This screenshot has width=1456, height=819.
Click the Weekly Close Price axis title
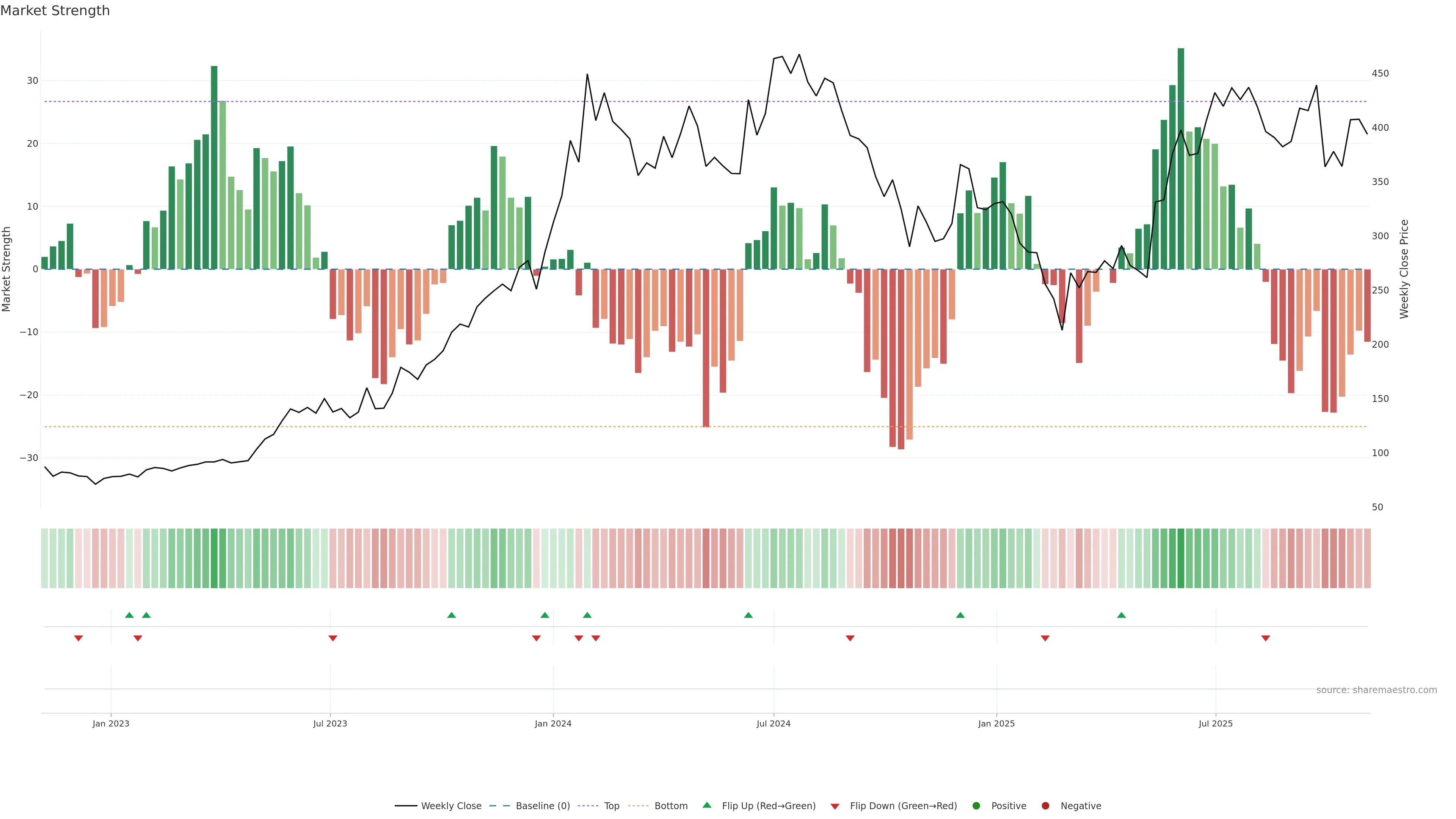coord(1404,269)
